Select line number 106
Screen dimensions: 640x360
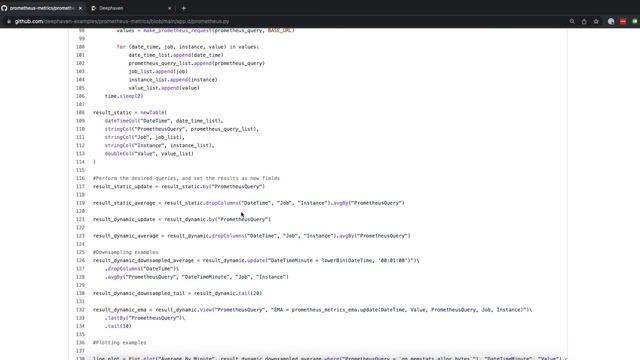pyautogui.click(x=80, y=96)
